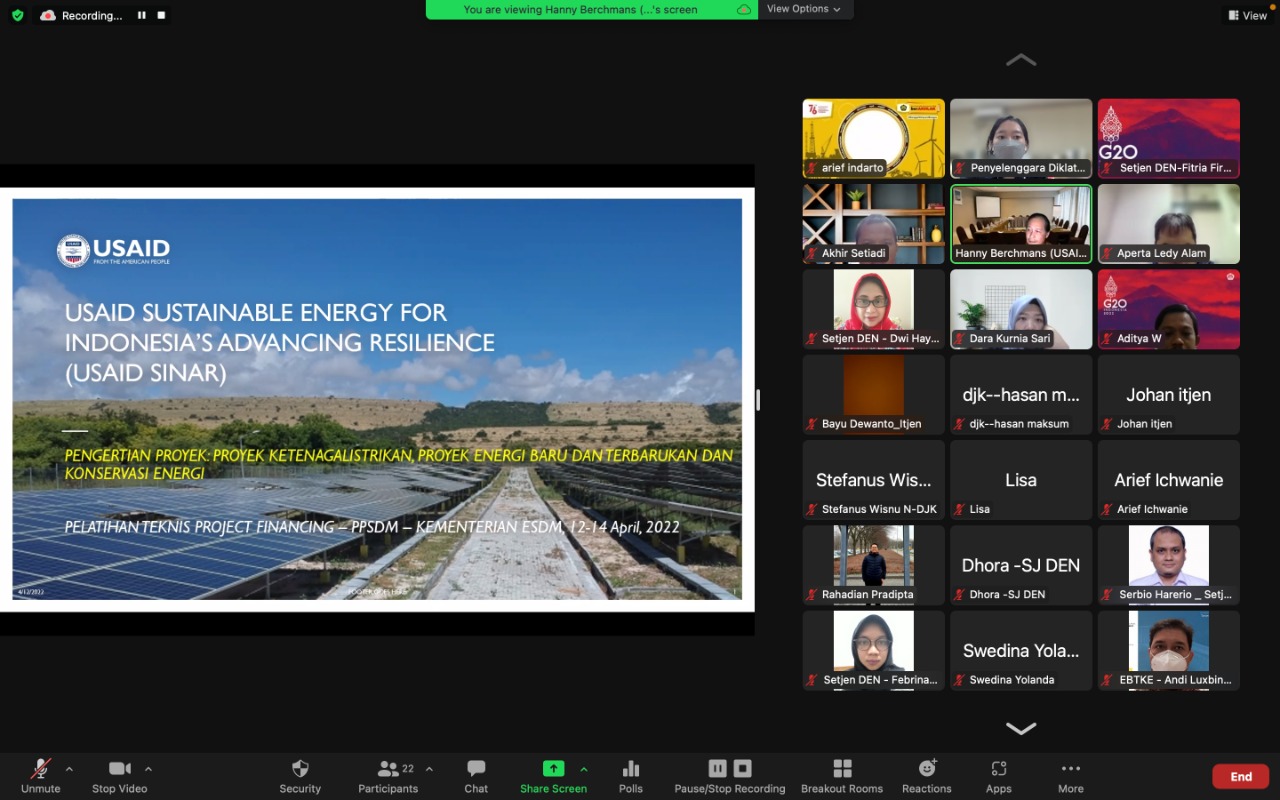The width and height of the screenshot is (1280, 800).
Task: Open audio options arrow beside Unmute
Action: [x=69, y=769]
